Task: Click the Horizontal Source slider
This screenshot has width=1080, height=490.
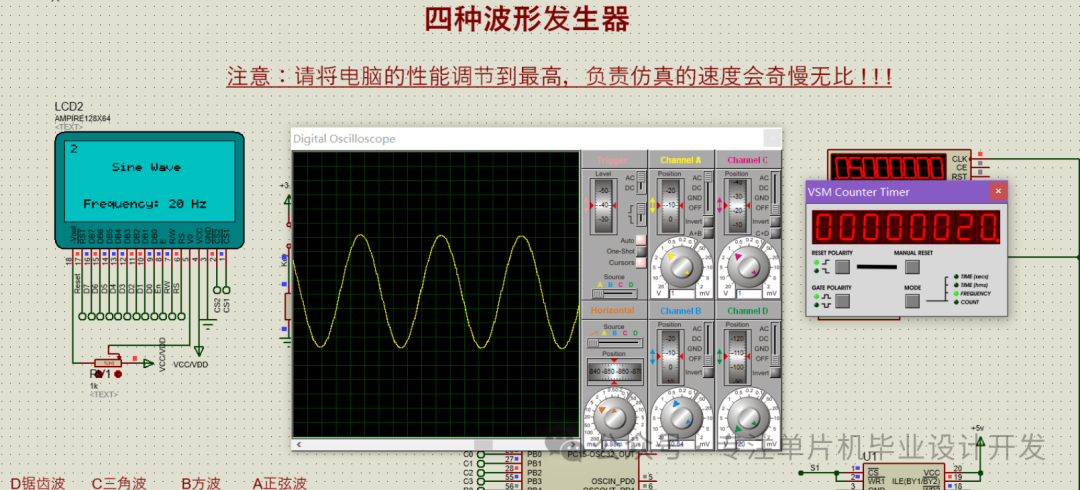Action: 614,343
